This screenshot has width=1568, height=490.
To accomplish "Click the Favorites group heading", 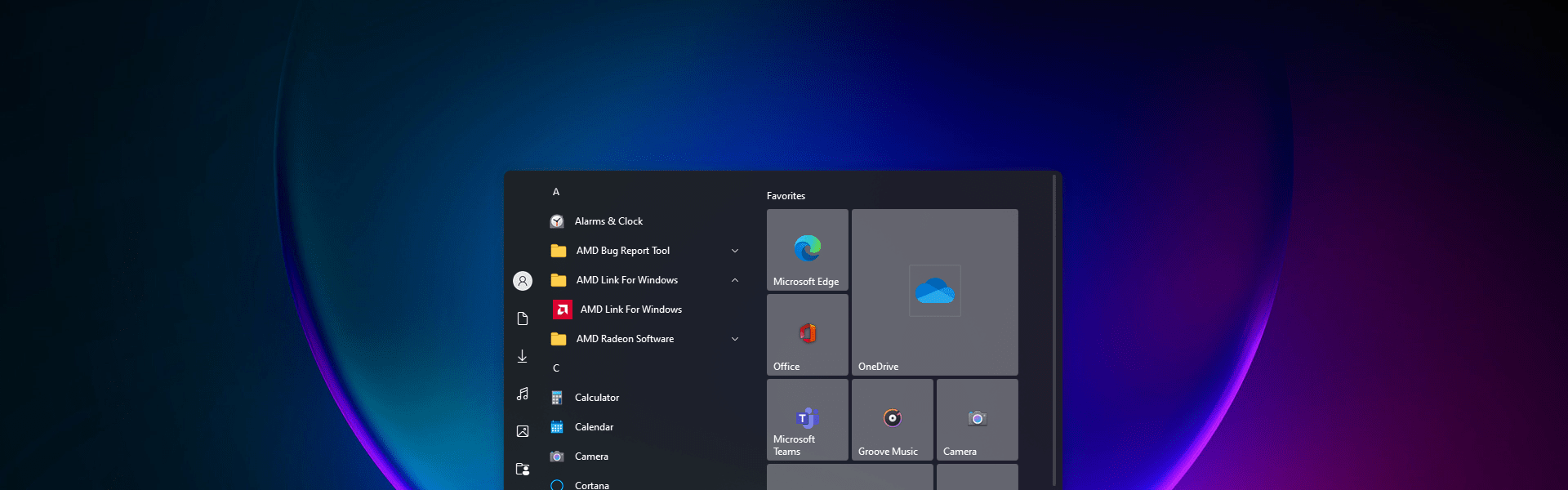I will (786, 196).
